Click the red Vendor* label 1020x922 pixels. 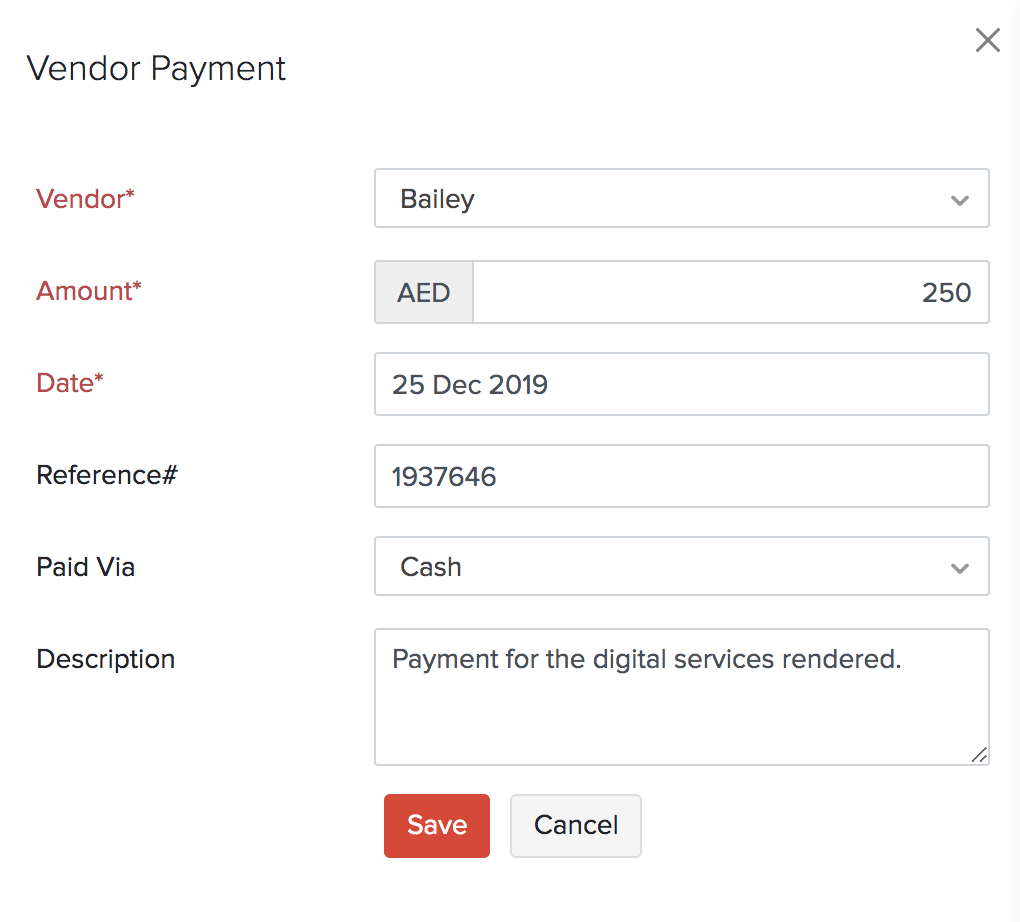(85, 199)
